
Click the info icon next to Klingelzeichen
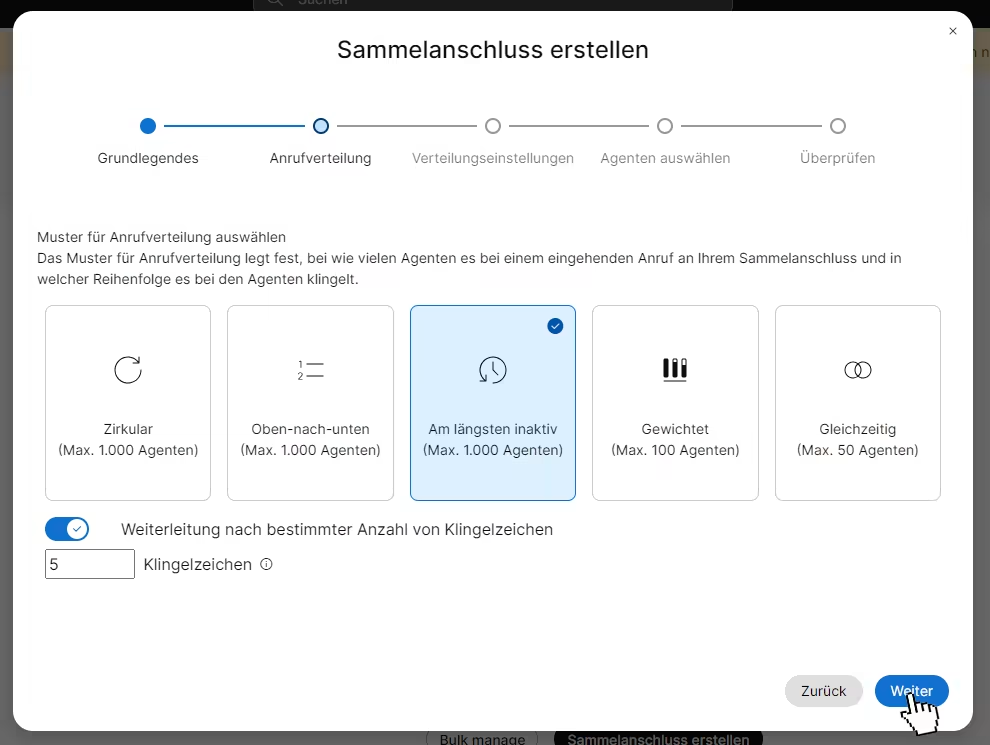pos(266,564)
